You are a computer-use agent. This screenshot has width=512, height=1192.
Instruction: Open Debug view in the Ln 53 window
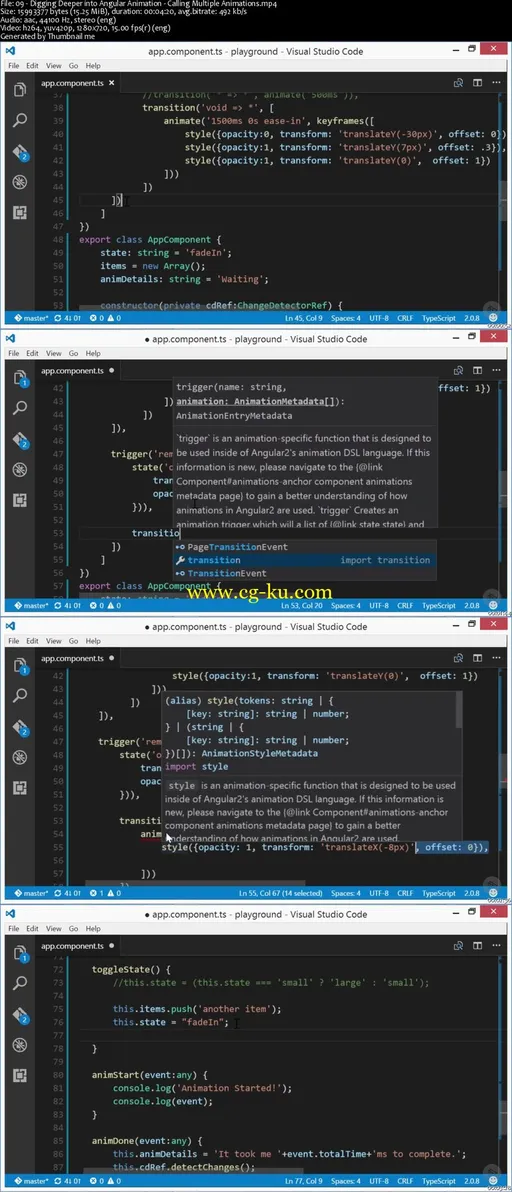pos(20,470)
